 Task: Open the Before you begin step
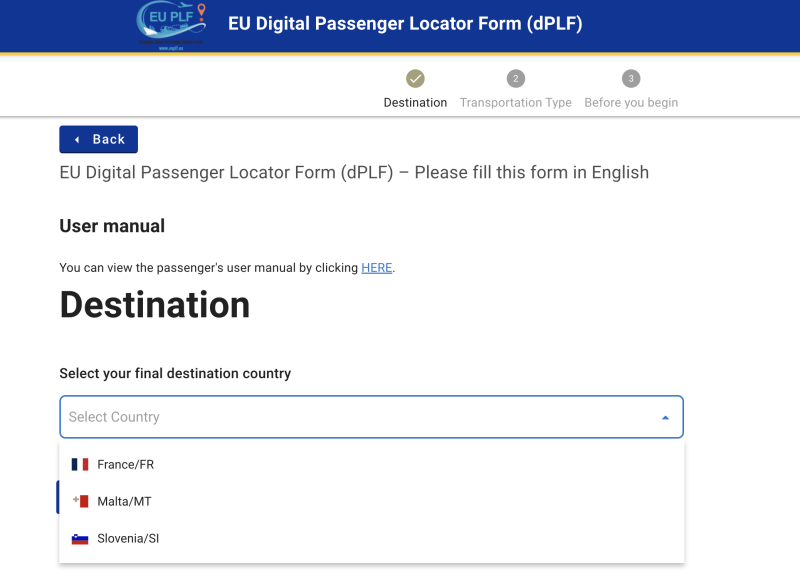631,103
